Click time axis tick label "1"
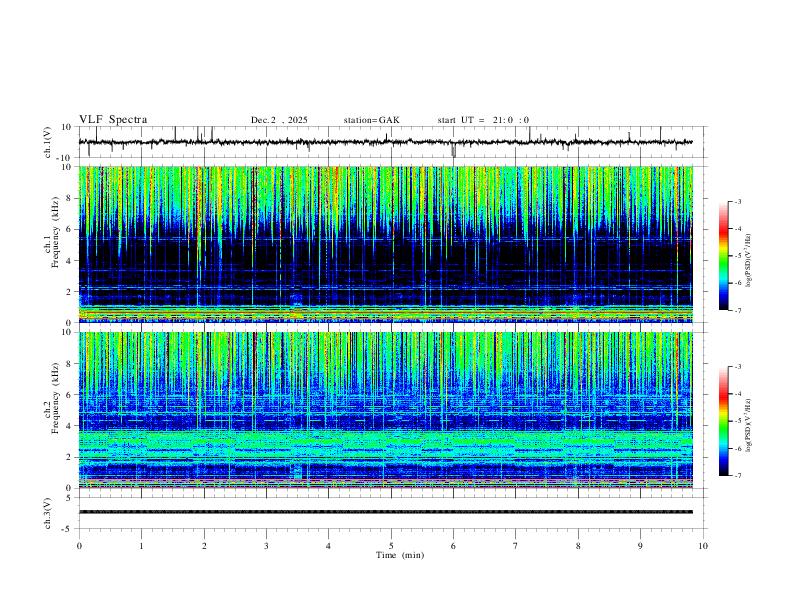Screen dimensions: 792x612 [141, 546]
